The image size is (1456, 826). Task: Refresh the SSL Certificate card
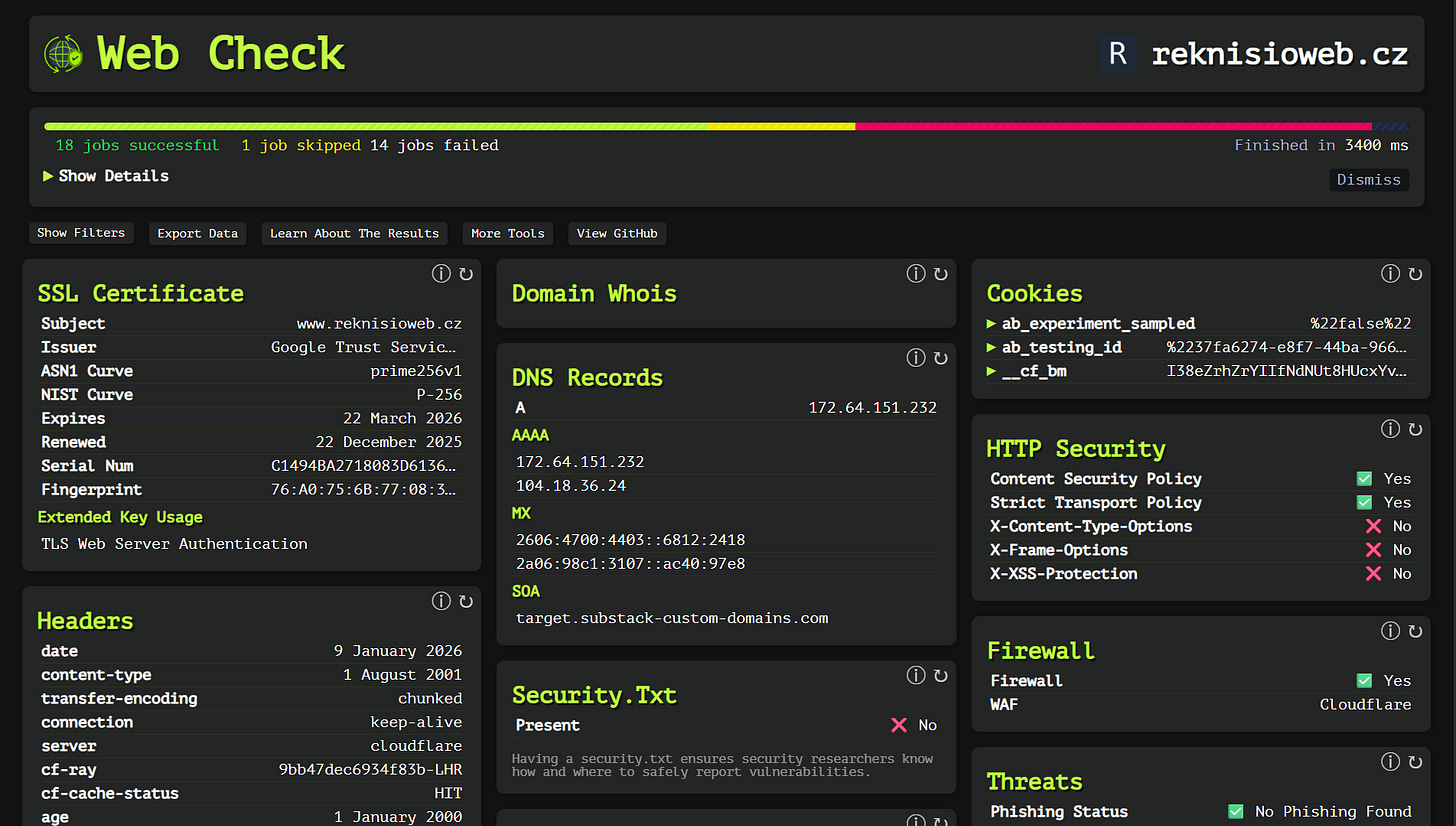tap(465, 274)
